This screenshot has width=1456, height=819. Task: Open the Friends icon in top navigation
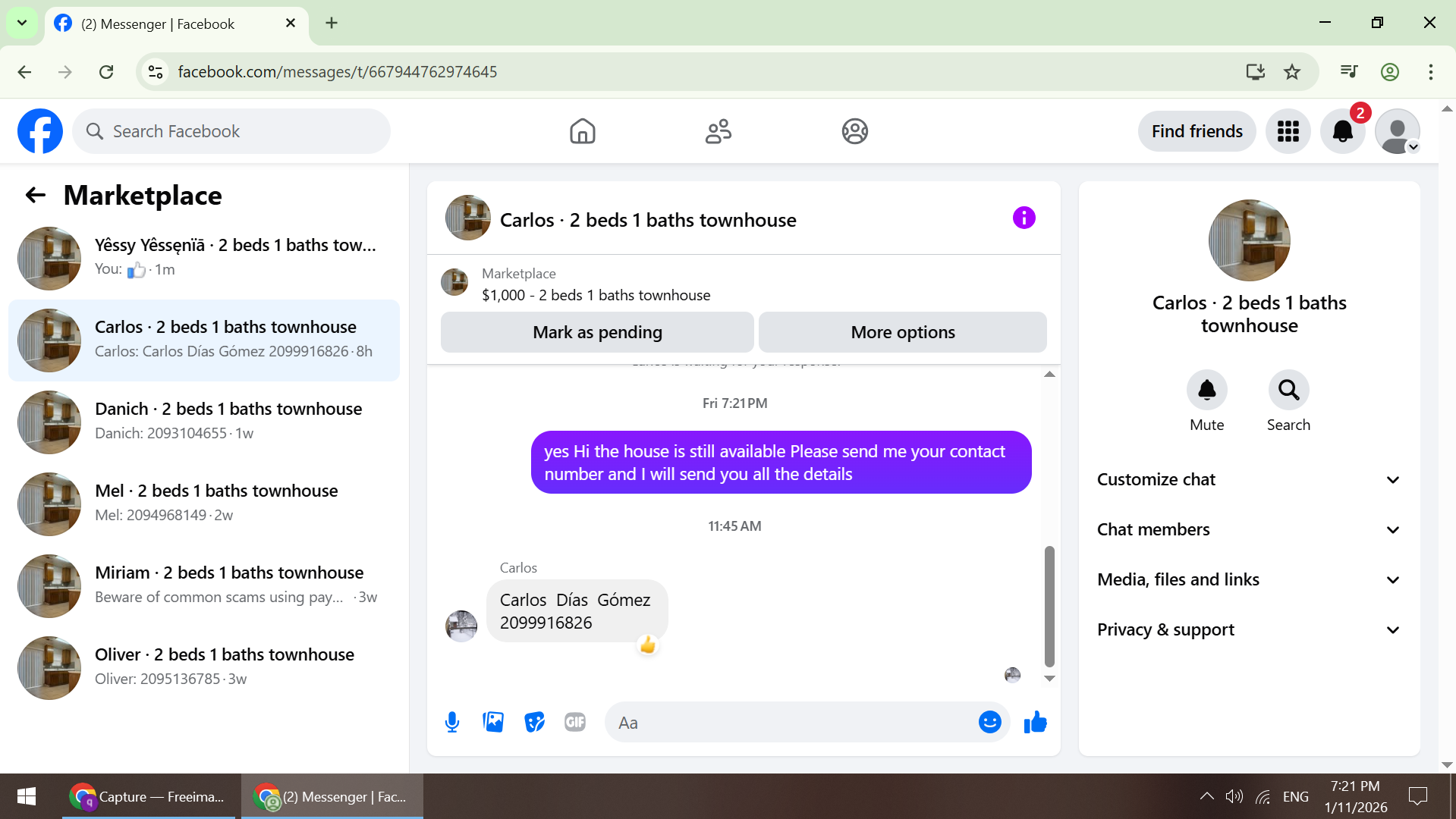tap(719, 131)
